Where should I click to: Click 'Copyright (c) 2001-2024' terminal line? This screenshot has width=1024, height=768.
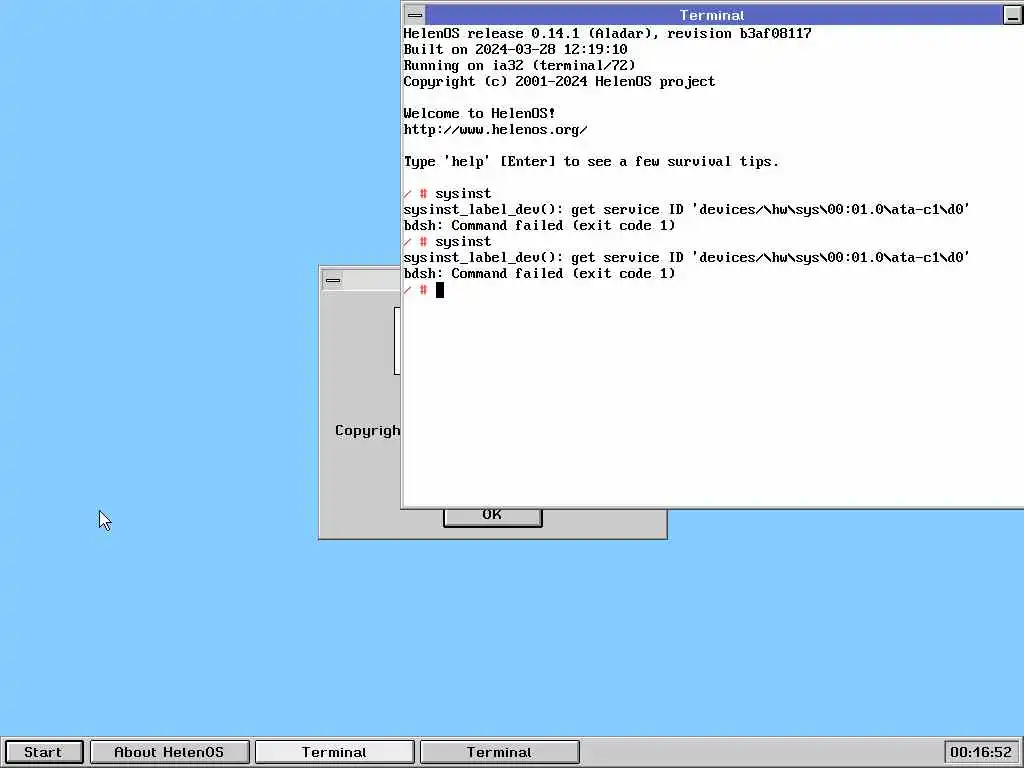(559, 82)
